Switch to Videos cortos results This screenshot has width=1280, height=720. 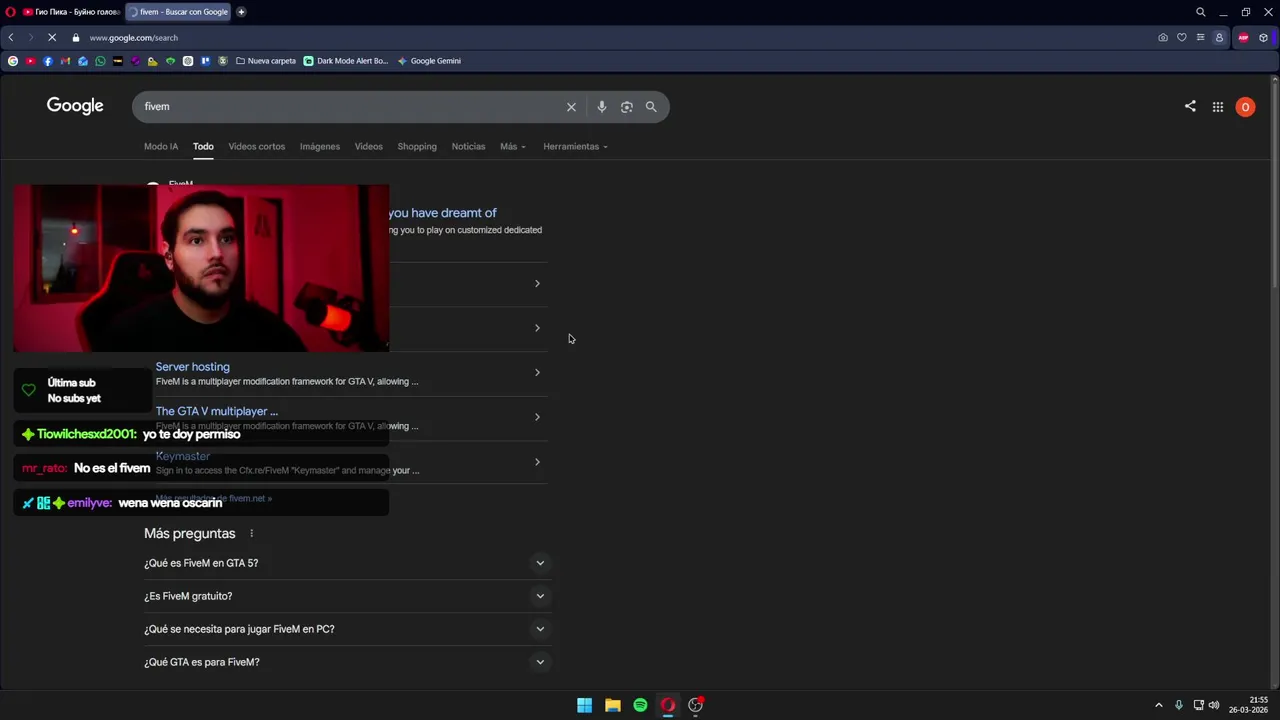(257, 147)
